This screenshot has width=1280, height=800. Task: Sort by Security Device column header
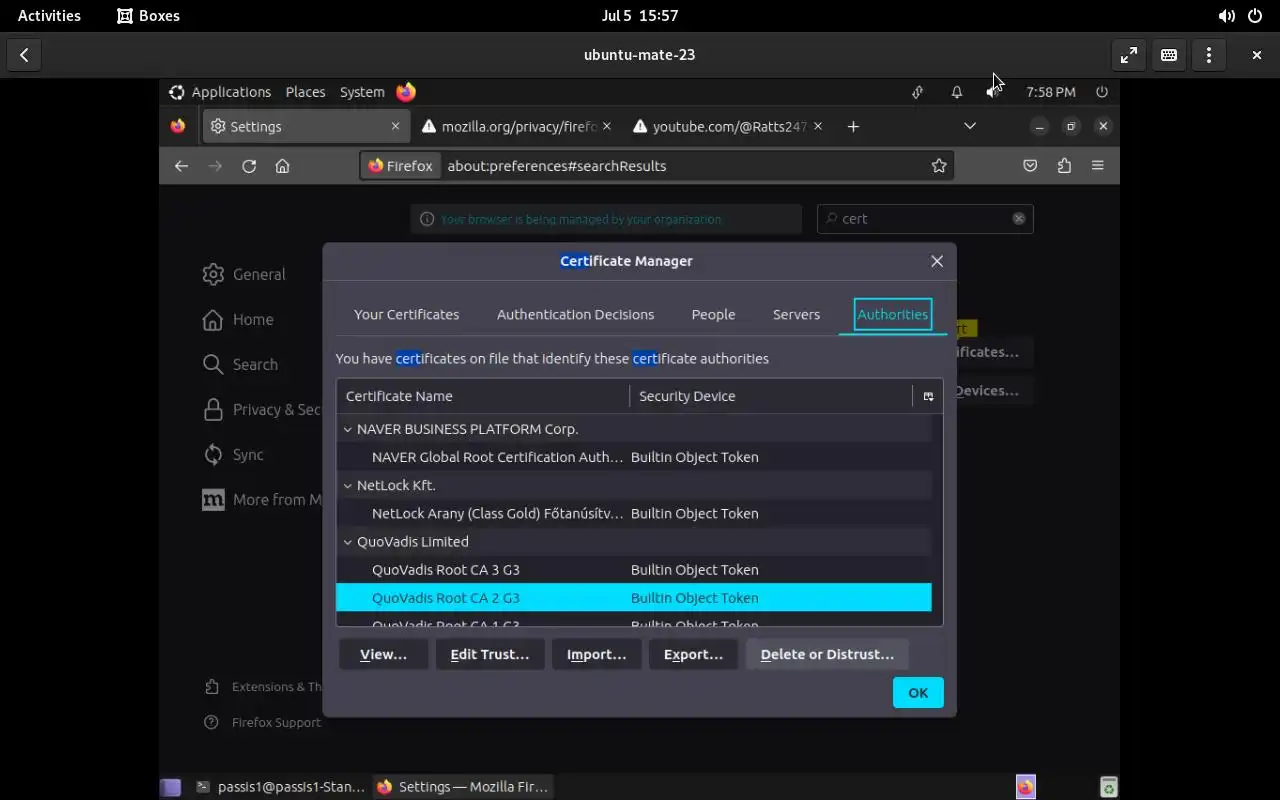771,396
